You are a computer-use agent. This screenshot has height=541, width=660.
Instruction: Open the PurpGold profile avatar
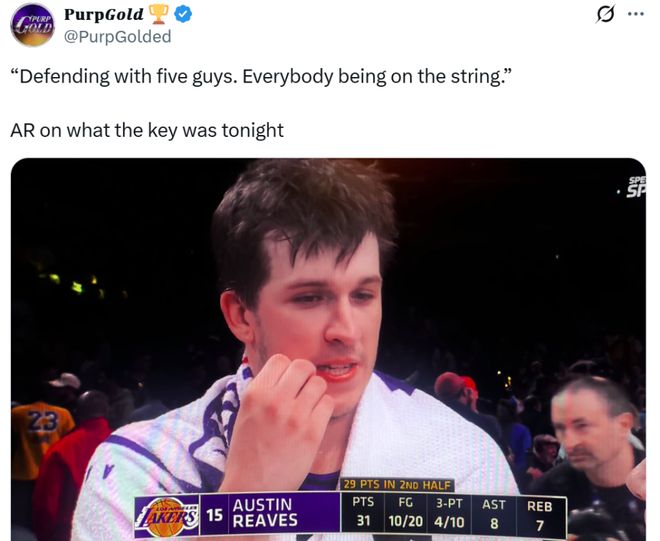click(x=33, y=24)
